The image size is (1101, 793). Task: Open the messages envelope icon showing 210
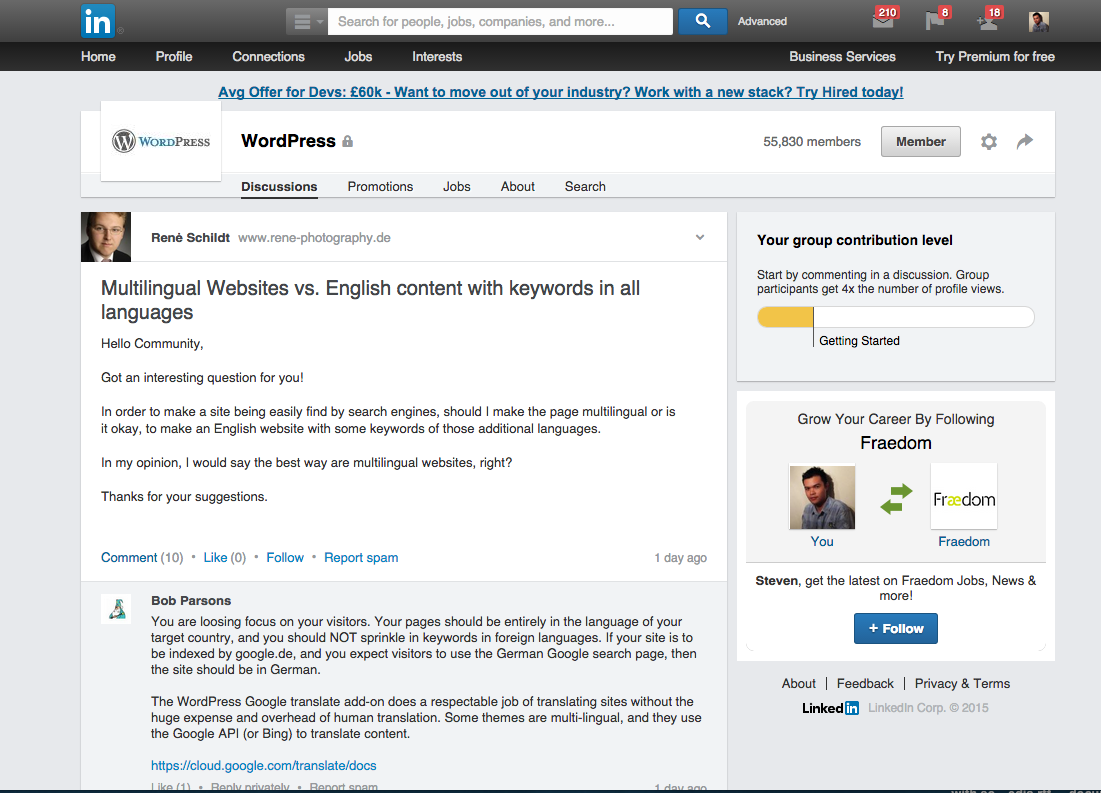[x=885, y=18]
